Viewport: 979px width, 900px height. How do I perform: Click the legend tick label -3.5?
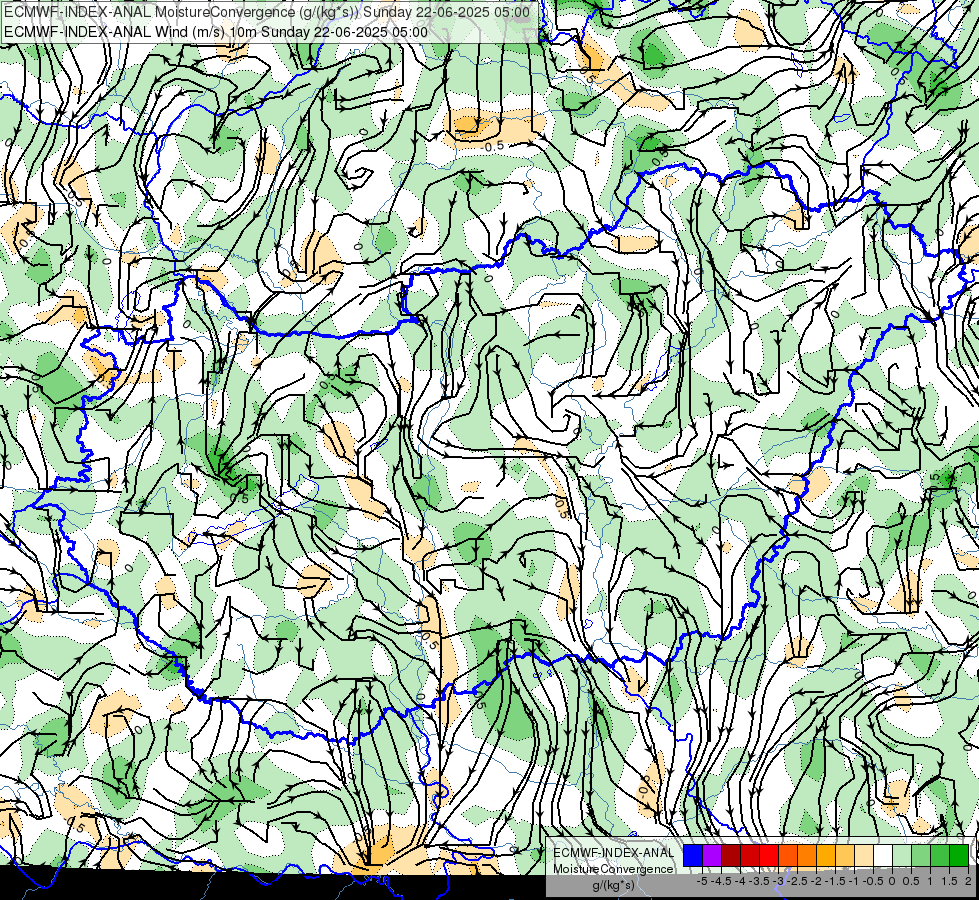click(760, 881)
